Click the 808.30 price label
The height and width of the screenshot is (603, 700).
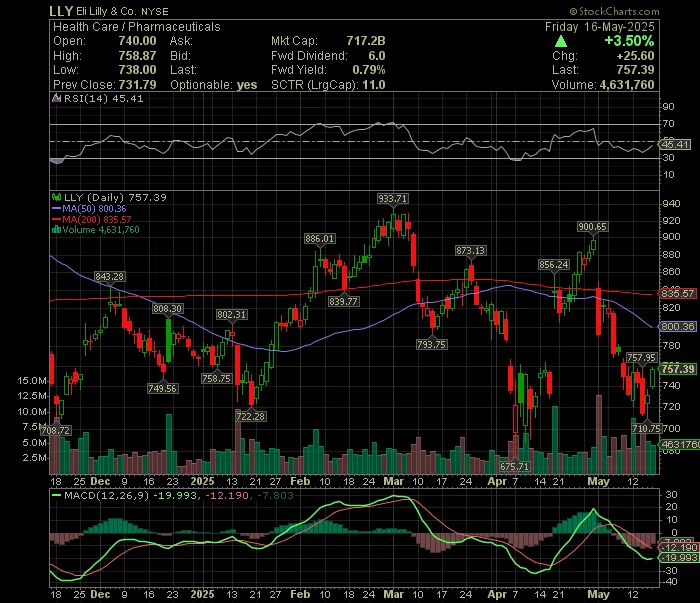(x=167, y=308)
